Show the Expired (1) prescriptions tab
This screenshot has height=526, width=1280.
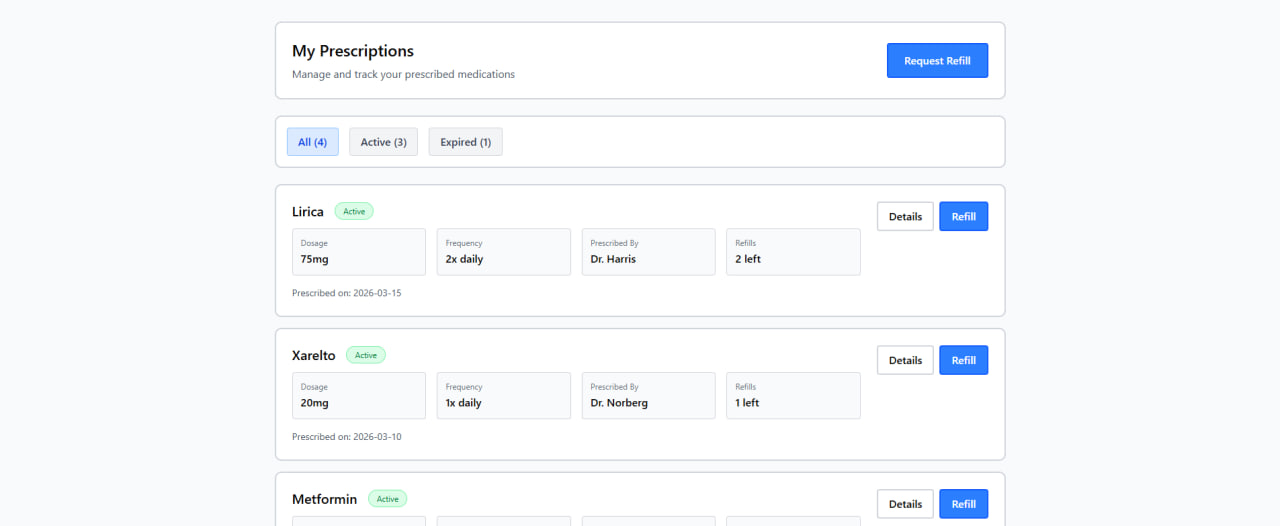[466, 142]
